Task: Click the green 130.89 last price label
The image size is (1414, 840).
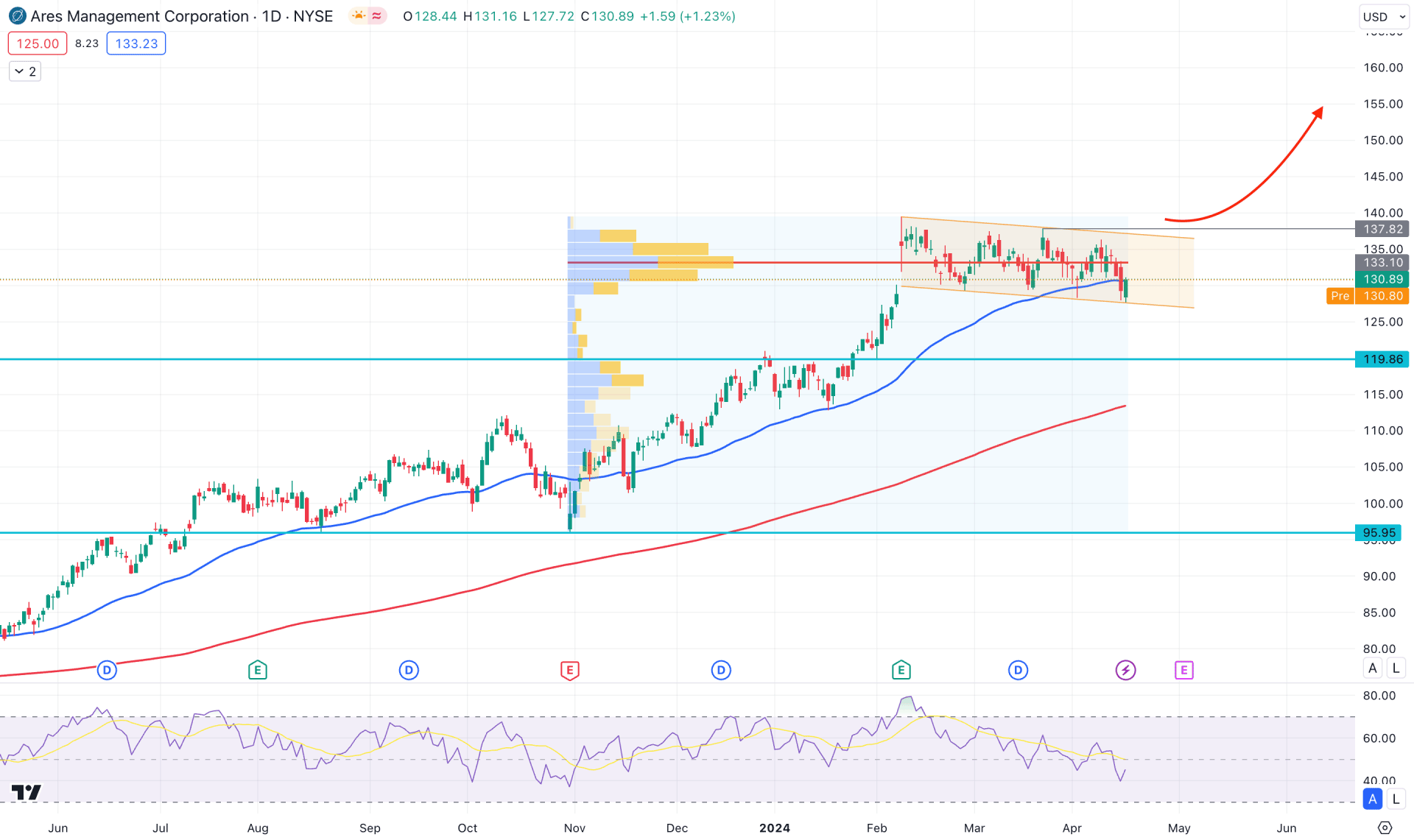Action: tap(1382, 279)
